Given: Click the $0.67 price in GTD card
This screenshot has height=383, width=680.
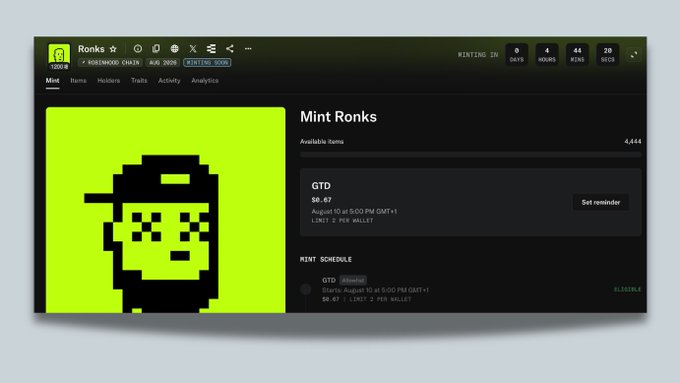Looking at the screenshot, I should (x=321, y=200).
